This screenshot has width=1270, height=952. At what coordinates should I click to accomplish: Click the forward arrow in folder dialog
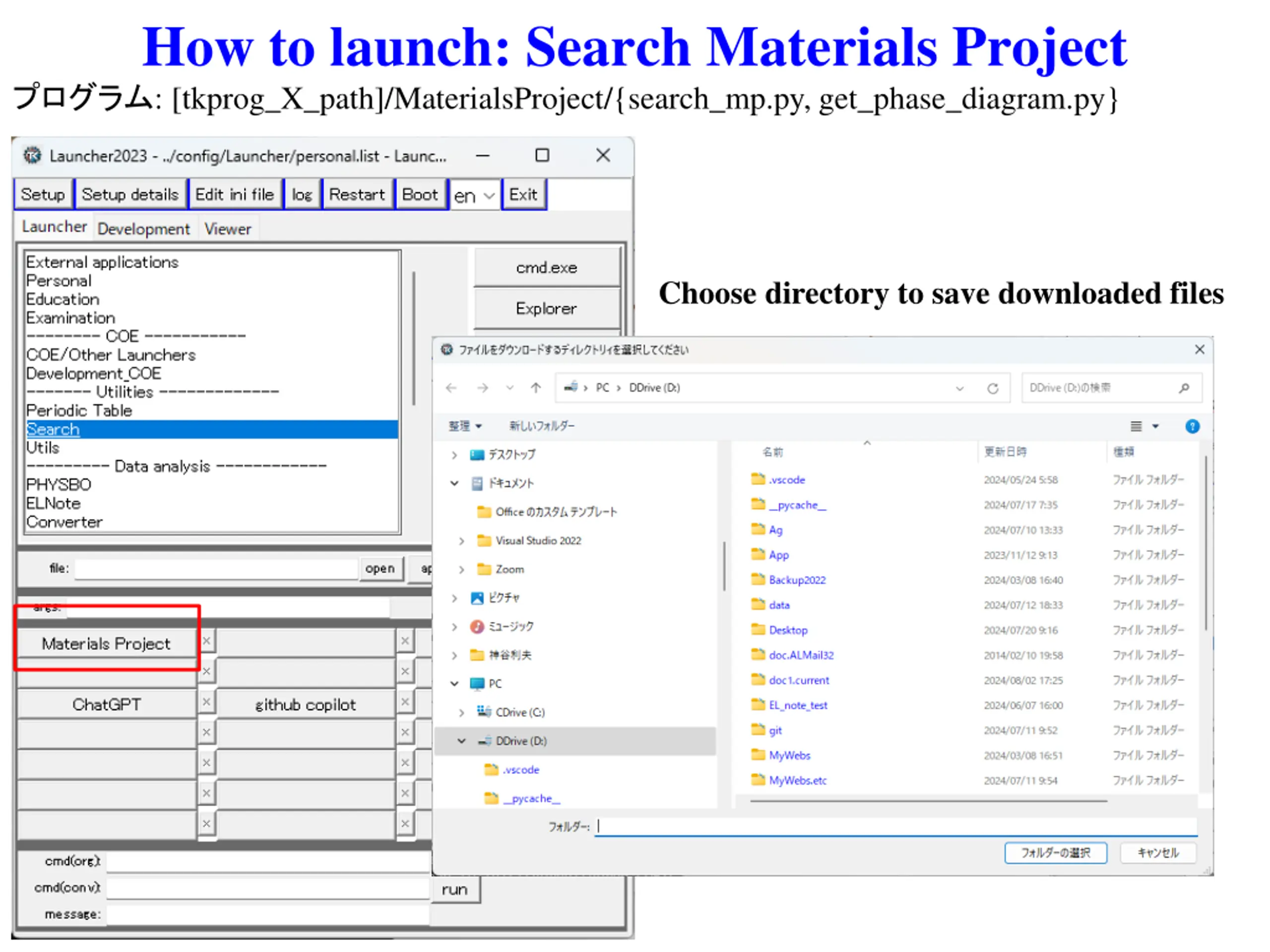coord(483,388)
